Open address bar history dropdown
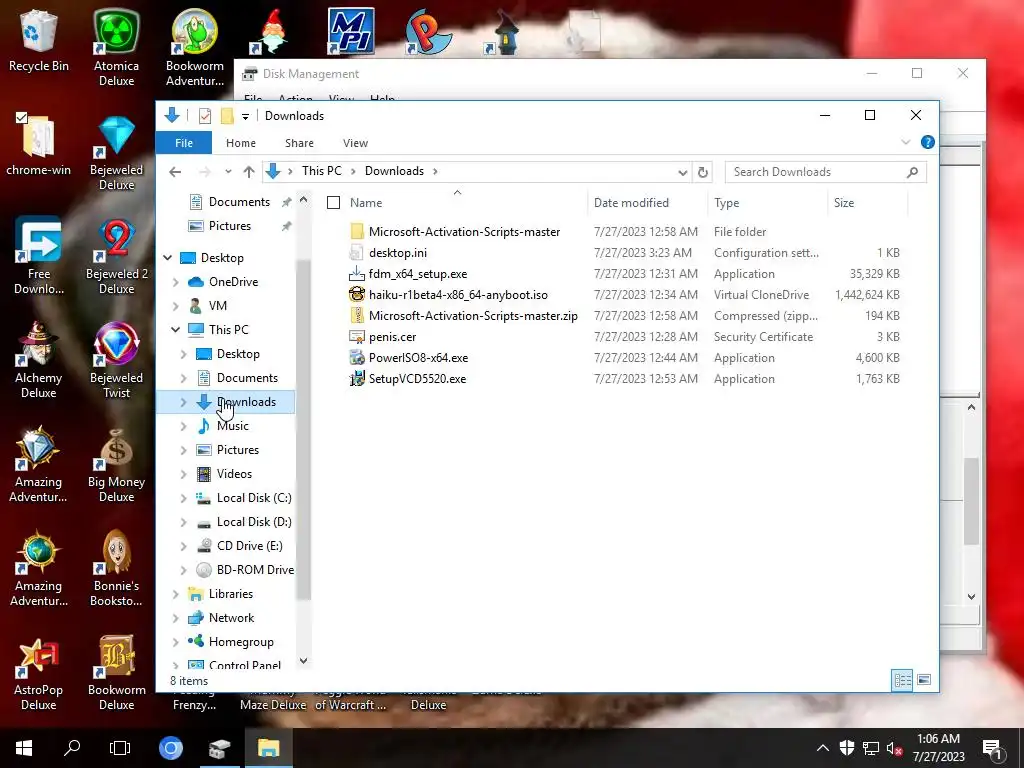 (682, 172)
